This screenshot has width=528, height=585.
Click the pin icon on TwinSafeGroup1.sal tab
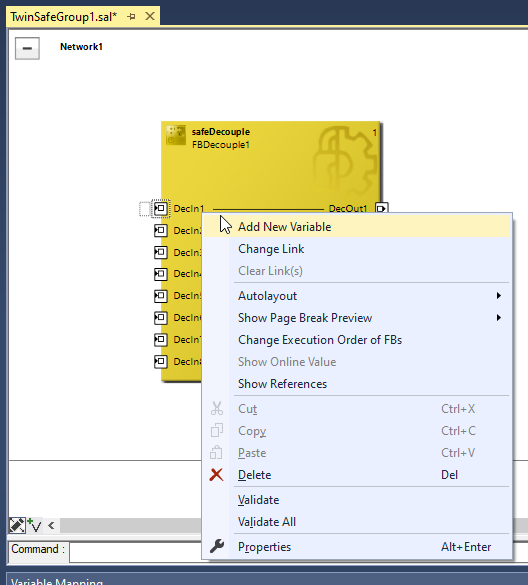pos(131,16)
